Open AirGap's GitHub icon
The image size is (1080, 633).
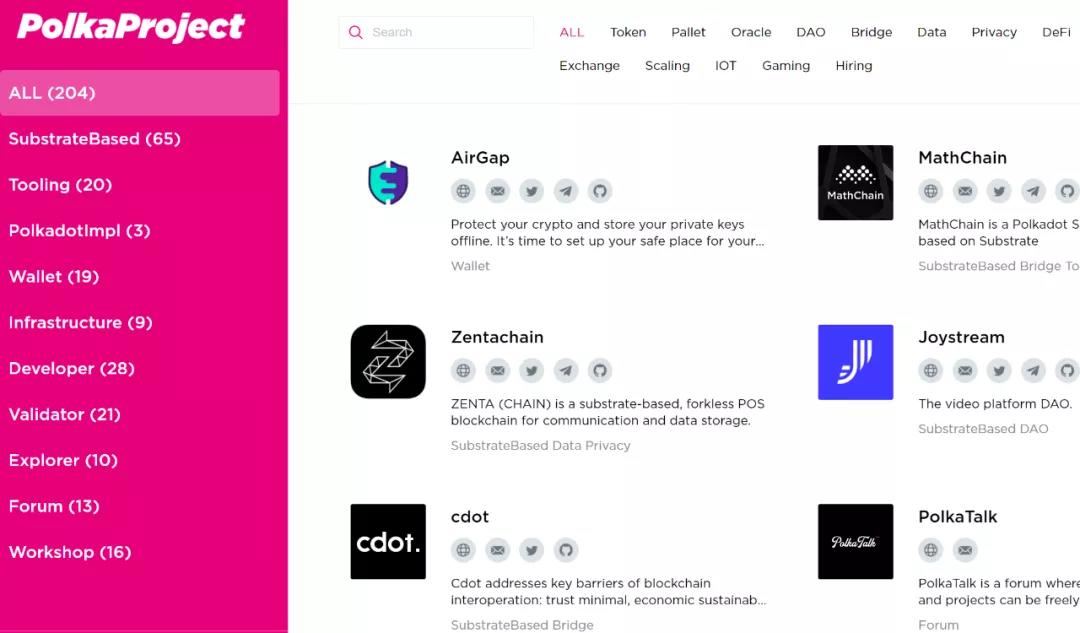coord(600,191)
